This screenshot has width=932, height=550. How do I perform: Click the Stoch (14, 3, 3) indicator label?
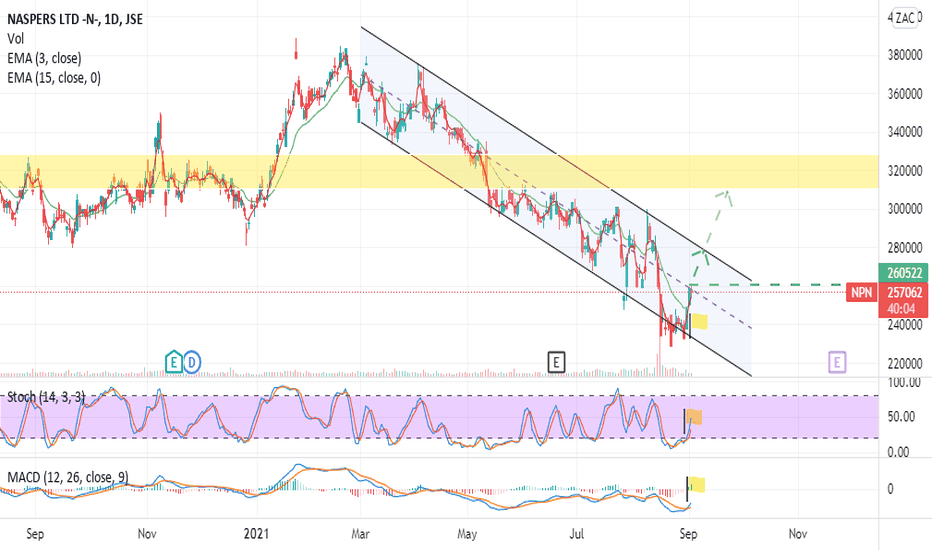[46, 397]
